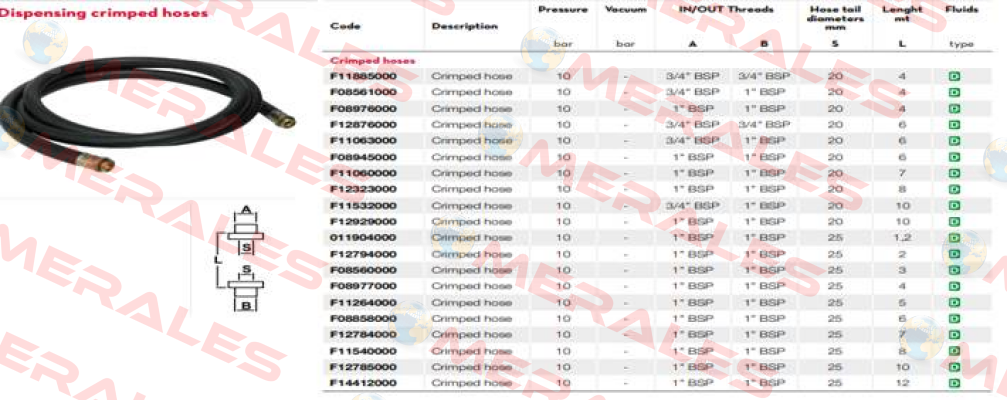Click the red 'Crimped hoses' section label
The image size is (1007, 400).
click(x=372, y=60)
